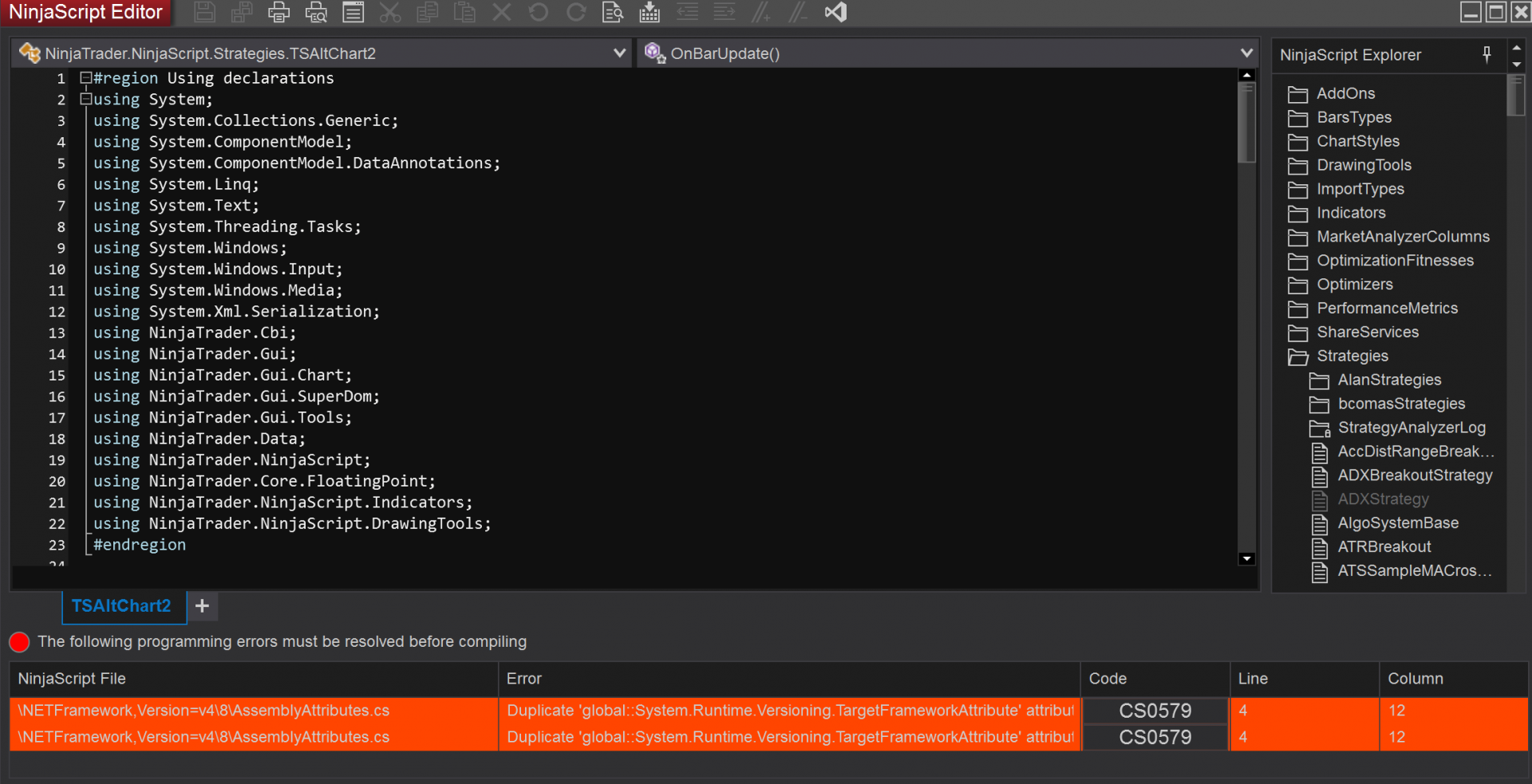Click the Find (document search) toolbar icon
Image resolution: width=1532 pixels, height=784 pixels.
click(x=612, y=12)
